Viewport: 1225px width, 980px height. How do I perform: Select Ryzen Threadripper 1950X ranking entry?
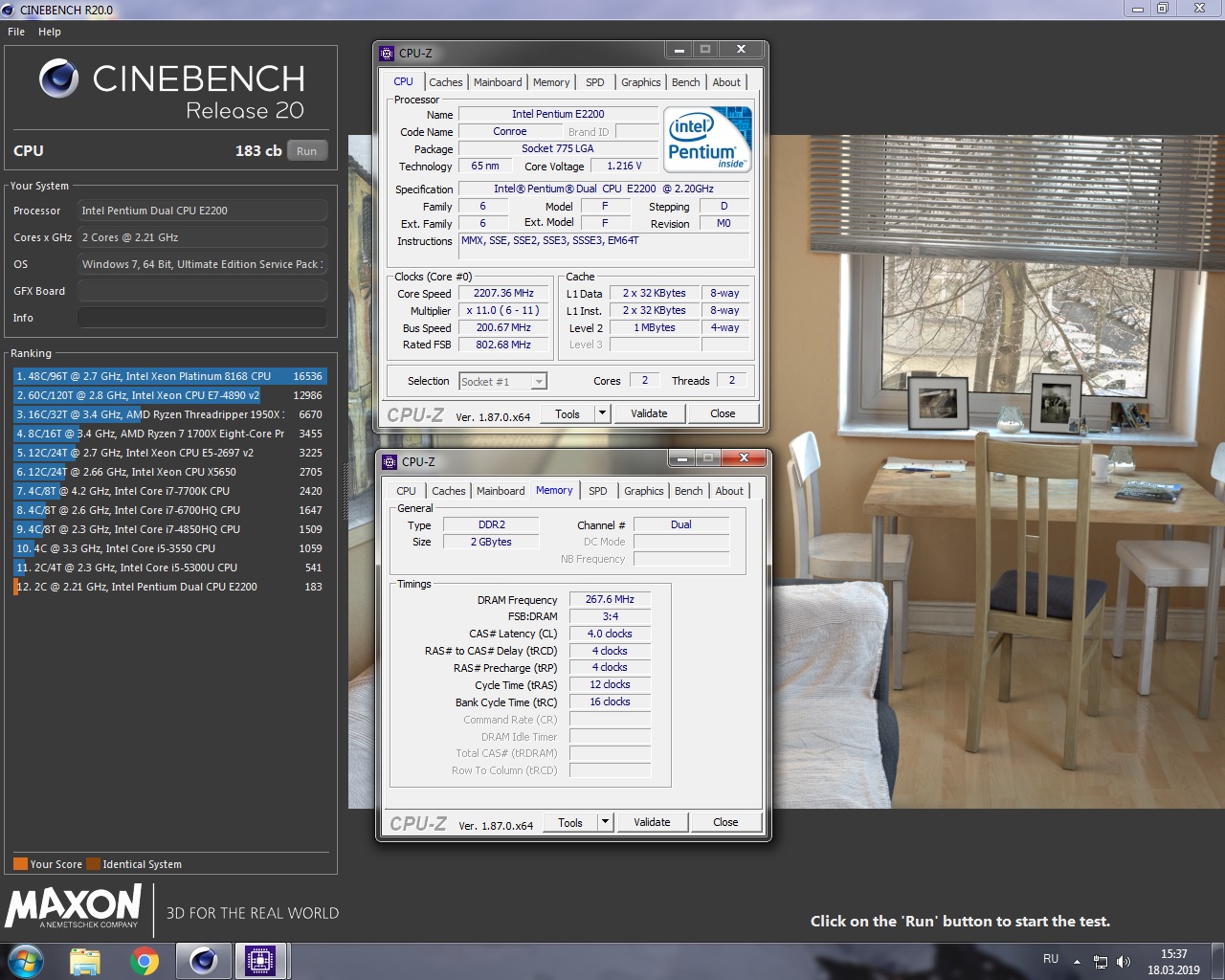(170, 414)
